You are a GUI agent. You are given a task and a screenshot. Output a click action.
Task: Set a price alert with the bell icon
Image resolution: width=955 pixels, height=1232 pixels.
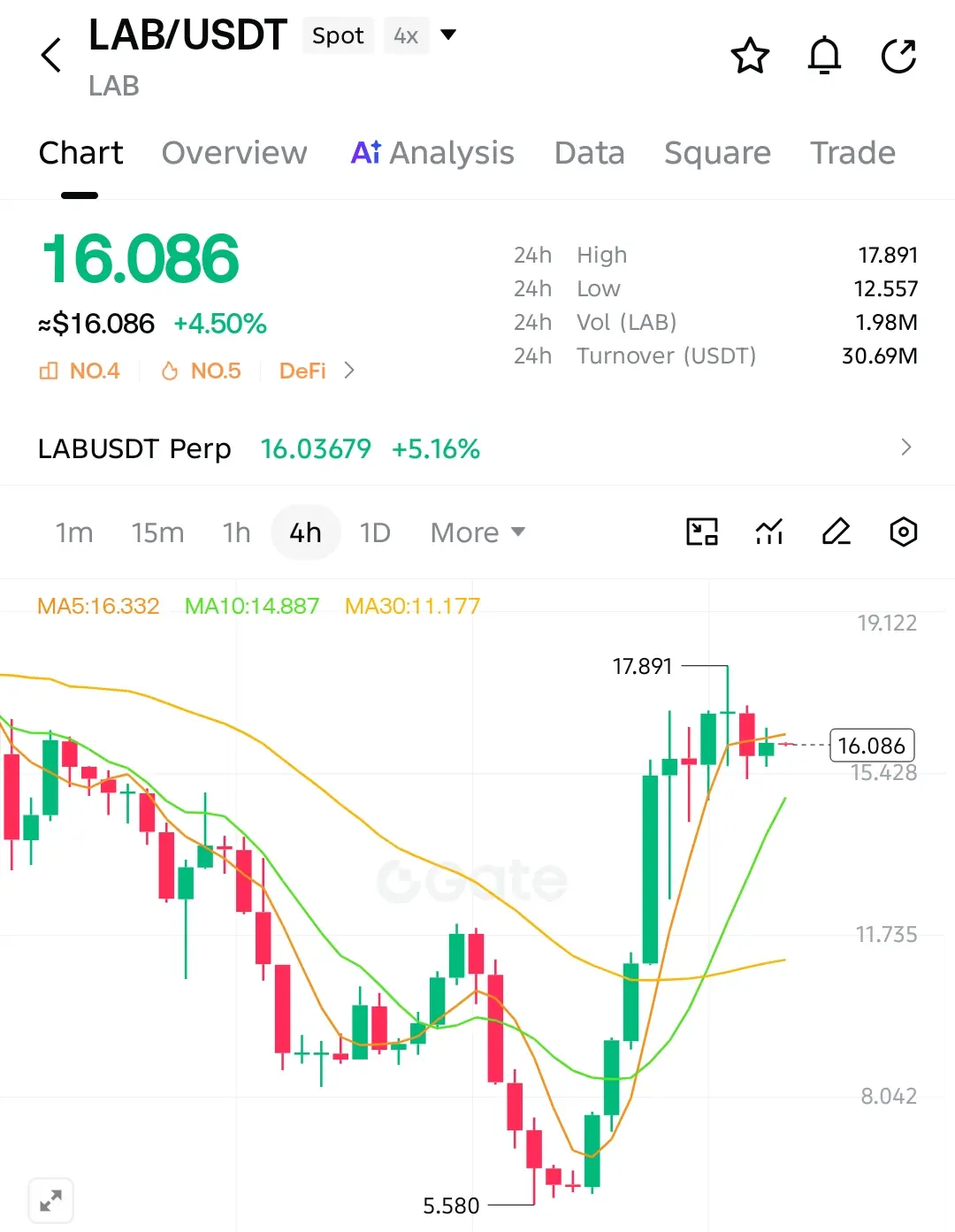(824, 56)
